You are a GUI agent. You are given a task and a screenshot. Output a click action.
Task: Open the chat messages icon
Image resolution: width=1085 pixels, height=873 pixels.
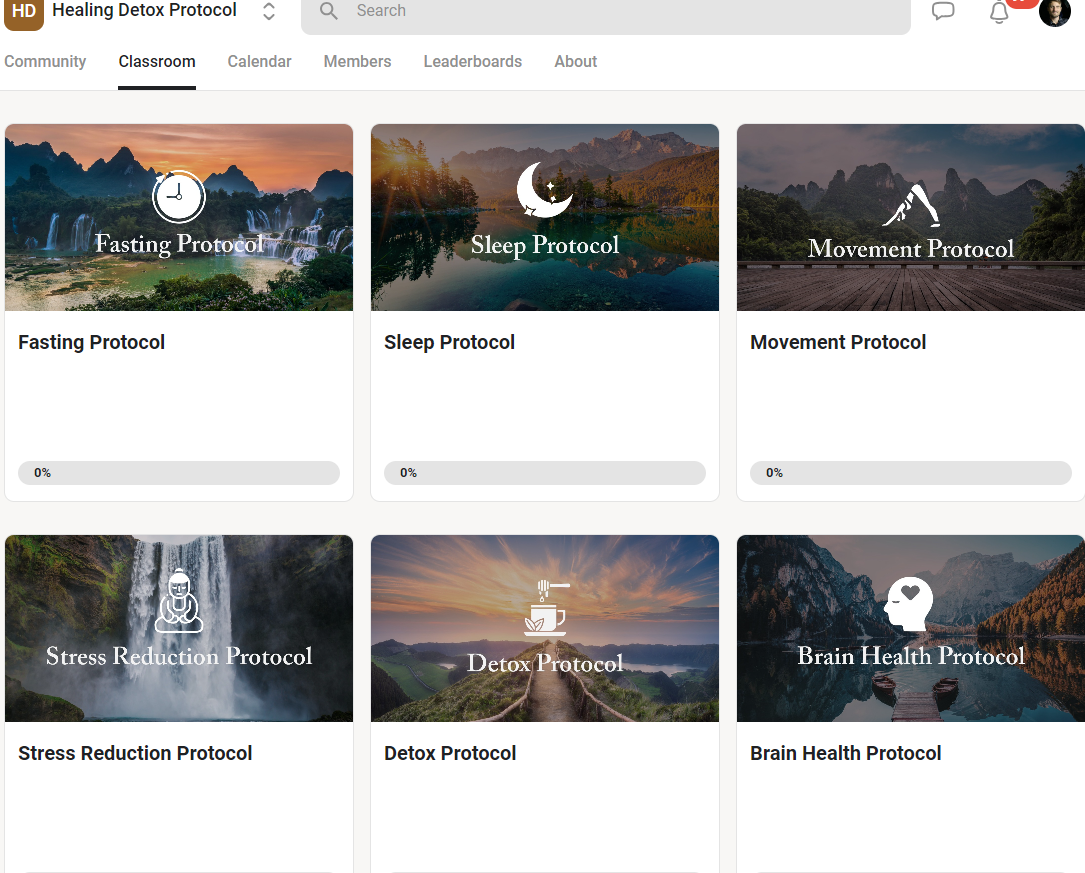tap(942, 12)
